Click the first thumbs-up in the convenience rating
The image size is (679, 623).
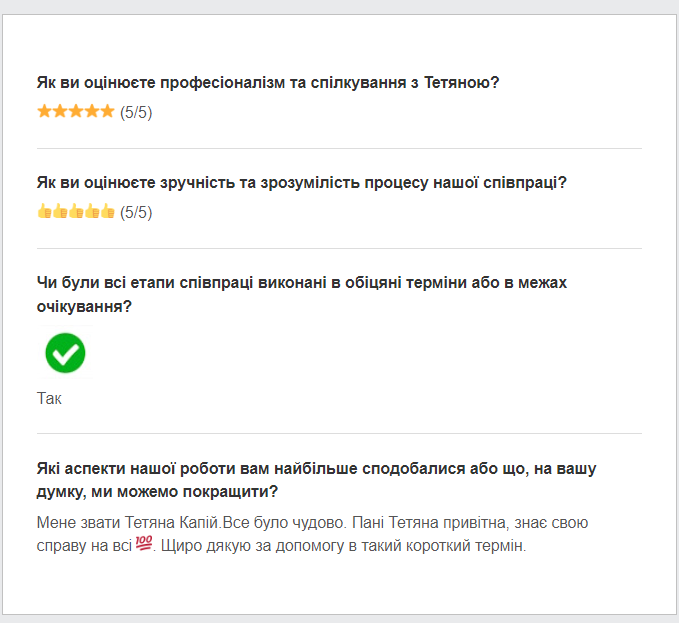[44, 211]
